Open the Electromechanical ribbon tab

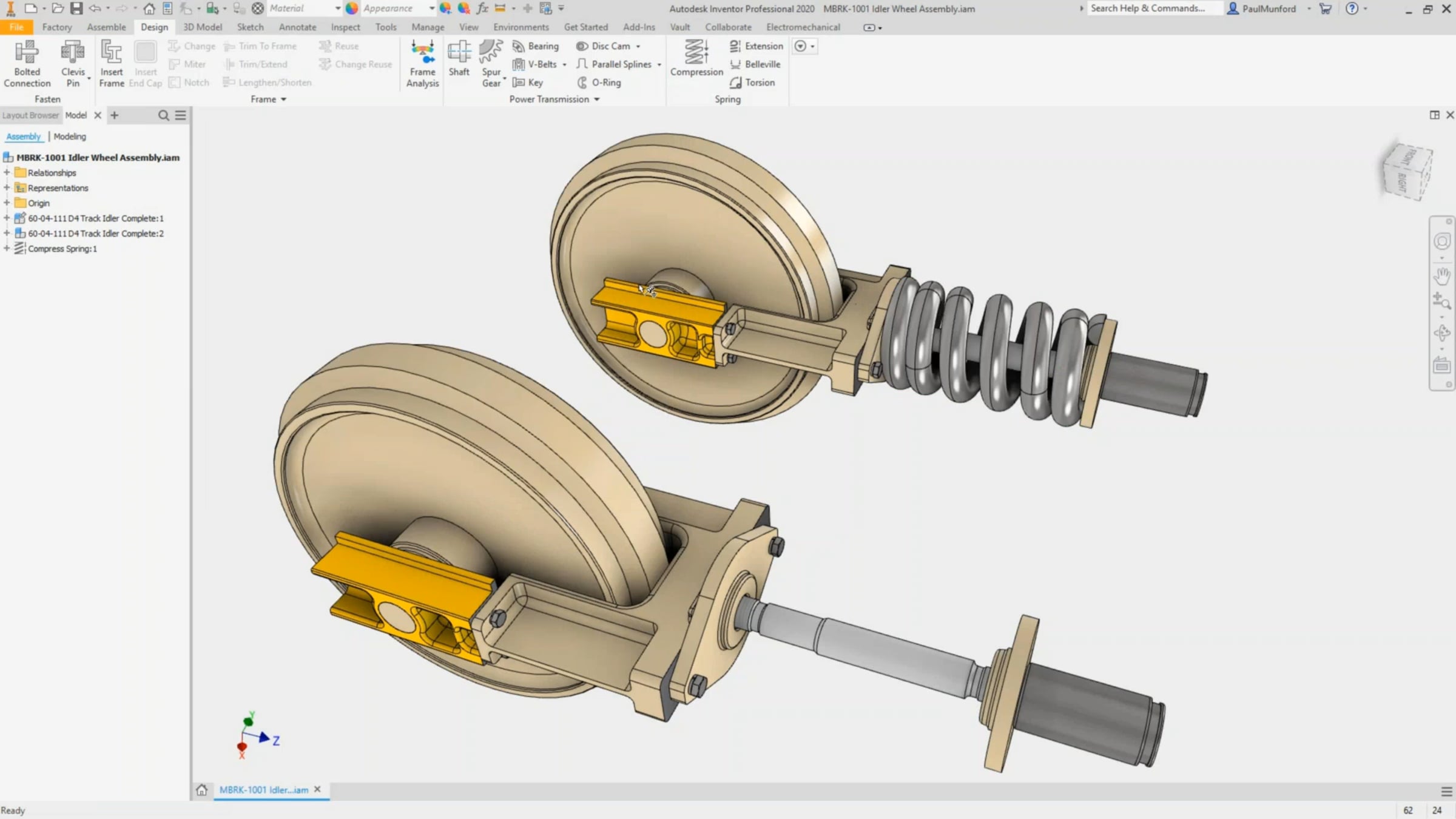click(803, 27)
